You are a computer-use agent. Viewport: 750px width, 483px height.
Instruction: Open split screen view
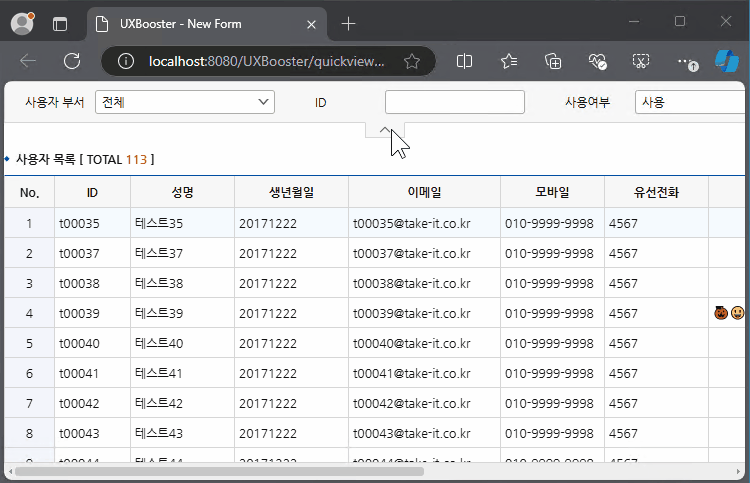[464, 61]
